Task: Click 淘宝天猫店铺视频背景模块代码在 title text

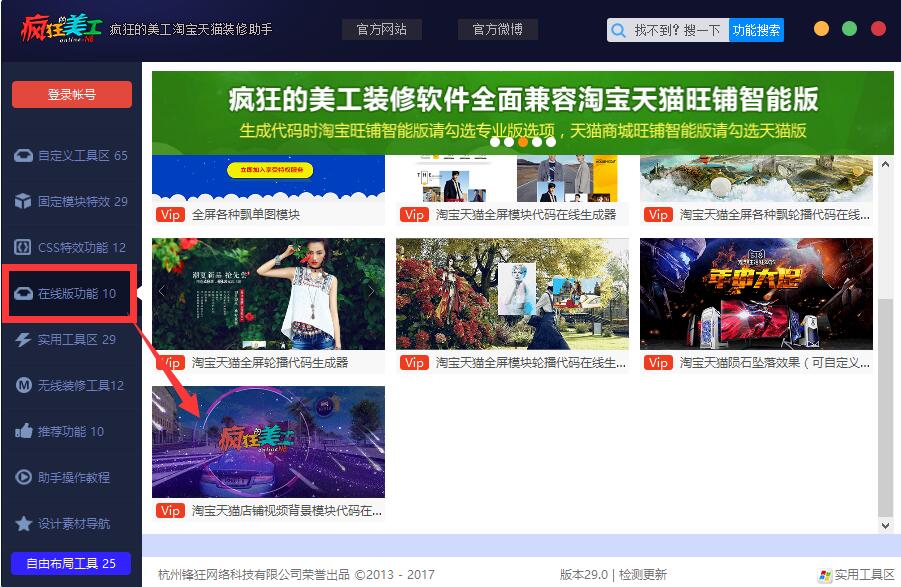Action: [x=286, y=511]
